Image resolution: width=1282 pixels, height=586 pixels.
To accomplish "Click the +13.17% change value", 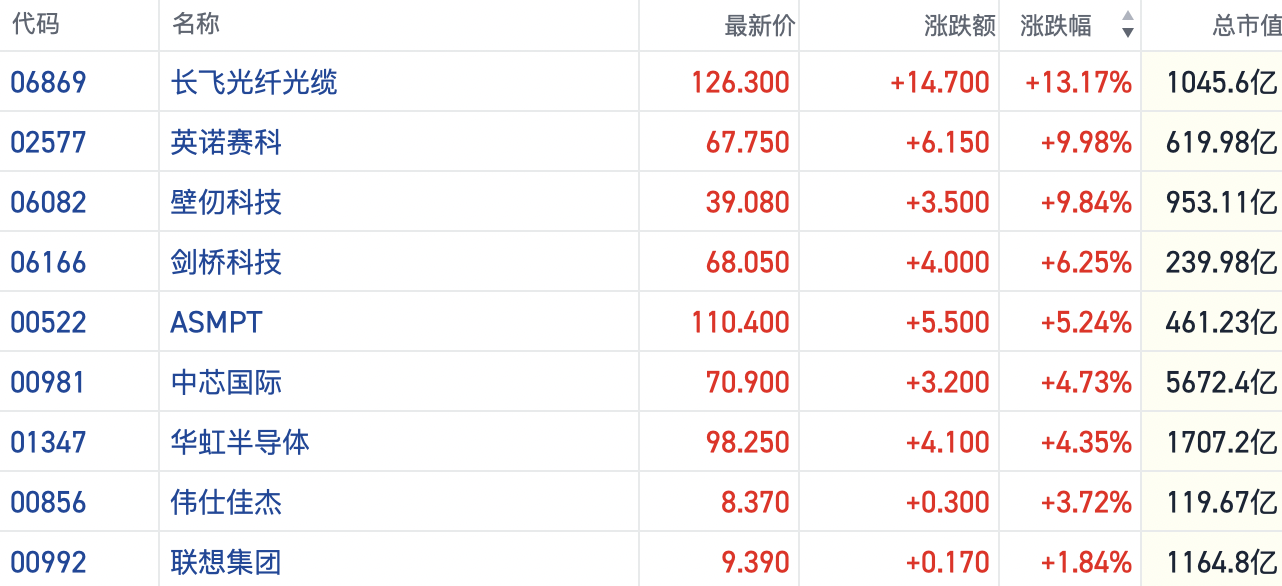I will [x=1078, y=82].
